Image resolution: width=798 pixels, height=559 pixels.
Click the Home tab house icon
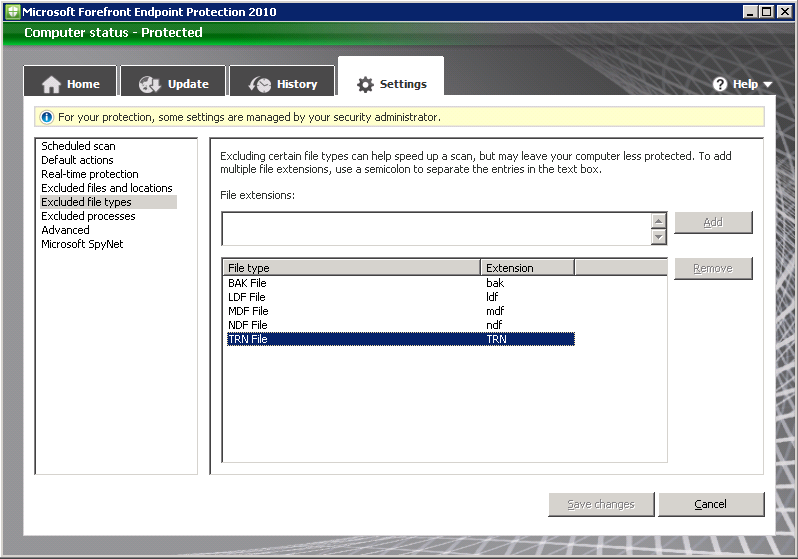pos(51,85)
